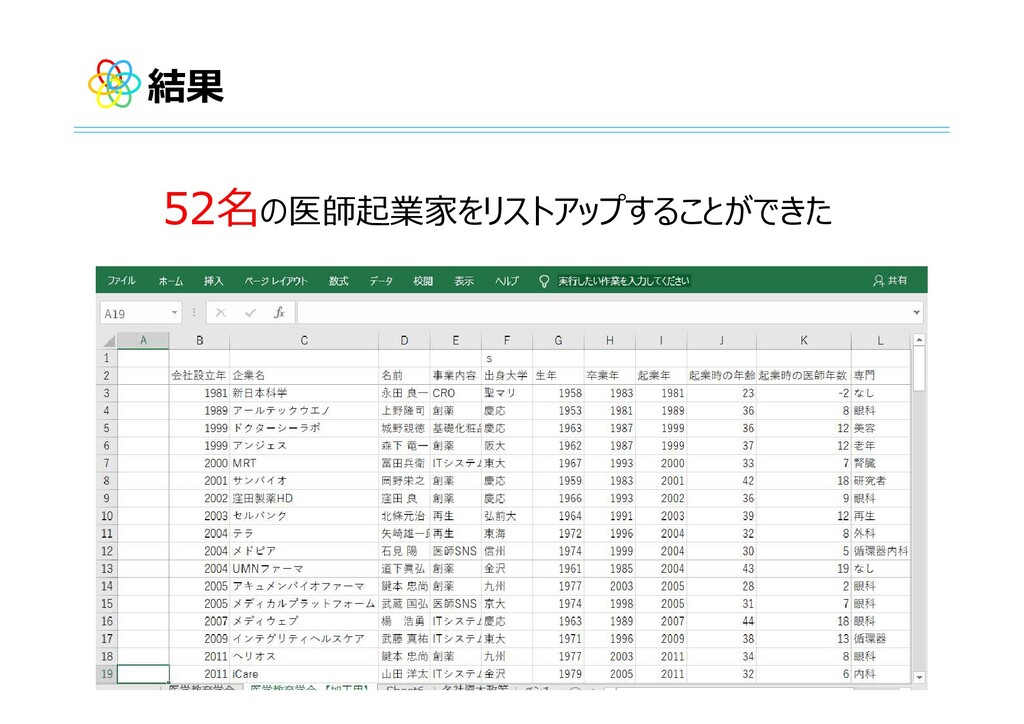Click the 企業名 header cell
The image size is (1024, 724).
point(304,375)
